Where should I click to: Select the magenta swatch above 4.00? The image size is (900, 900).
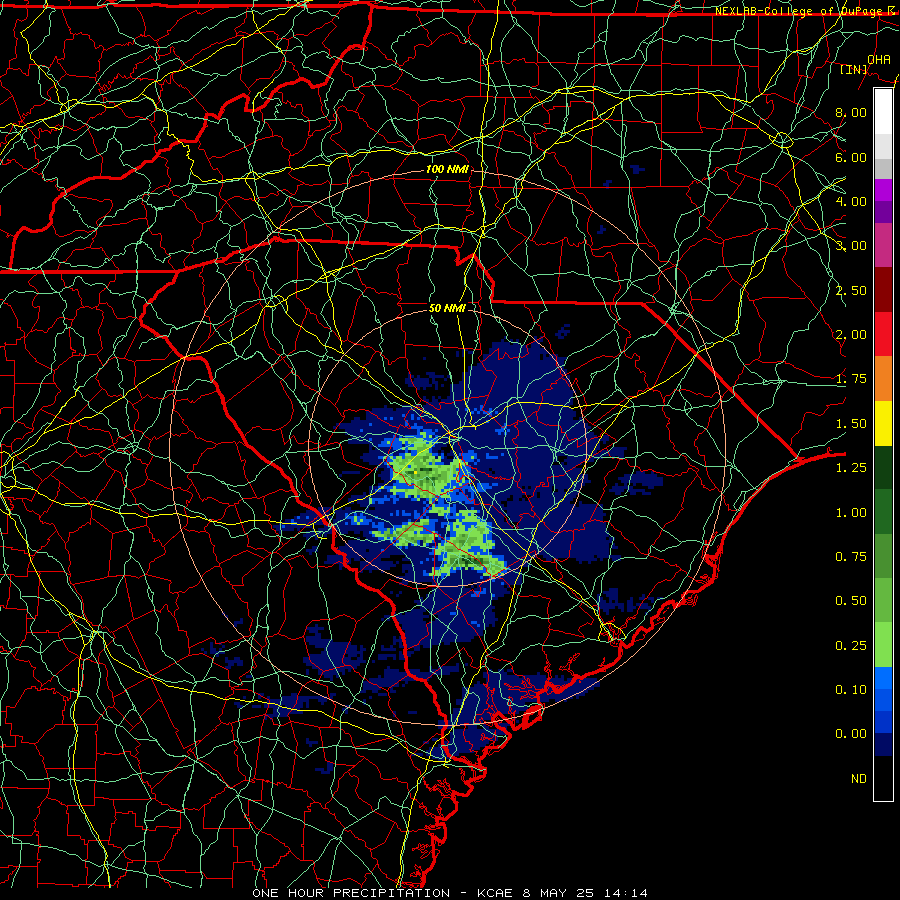click(883, 190)
